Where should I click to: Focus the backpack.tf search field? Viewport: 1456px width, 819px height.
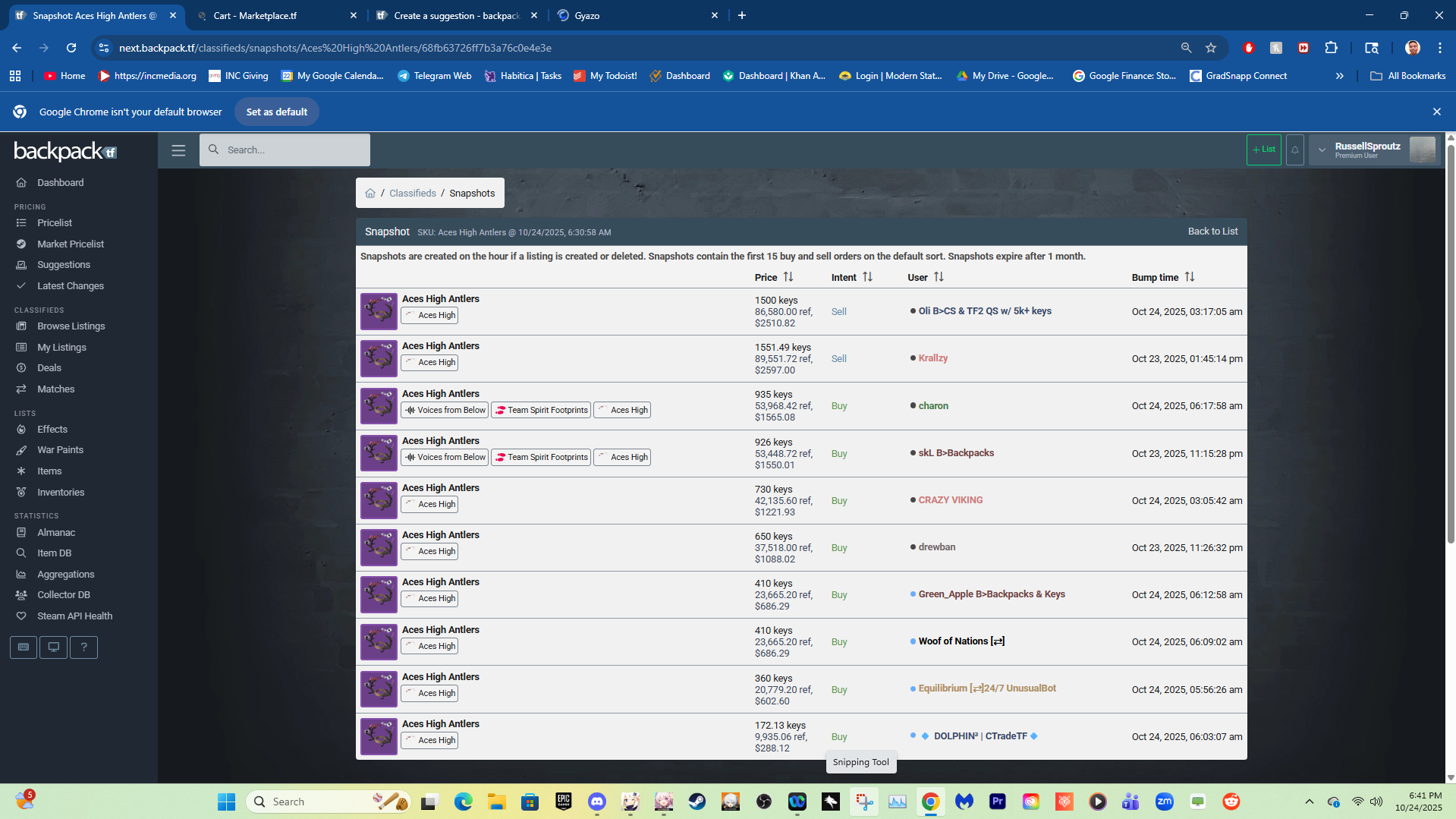click(x=285, y=150)
